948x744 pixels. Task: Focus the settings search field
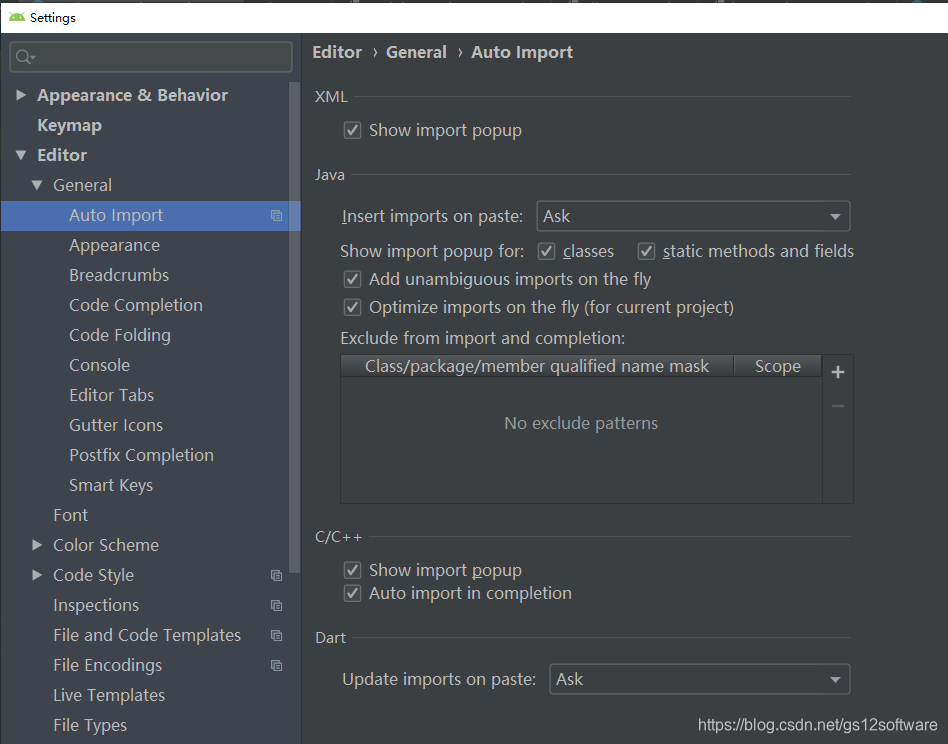(x=151, y=57)
